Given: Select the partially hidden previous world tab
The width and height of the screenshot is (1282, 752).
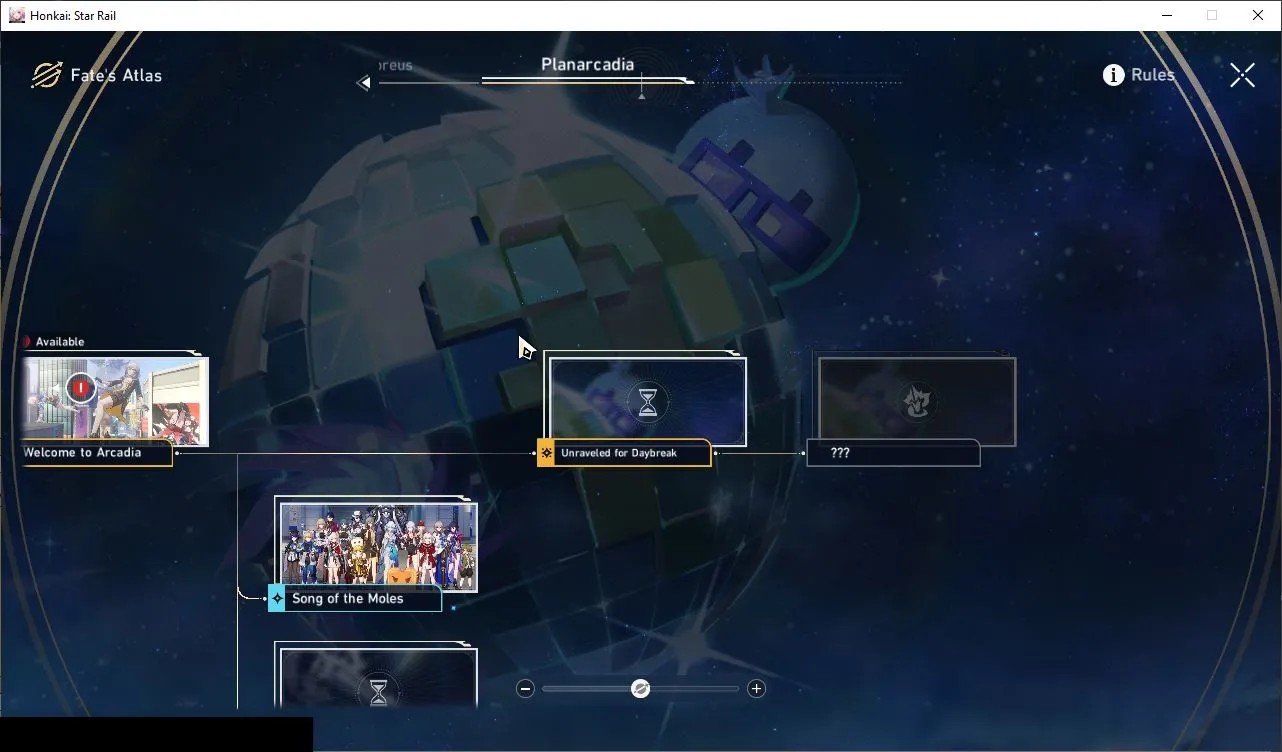Looking at the screenshot, I should tap(395, 66).
